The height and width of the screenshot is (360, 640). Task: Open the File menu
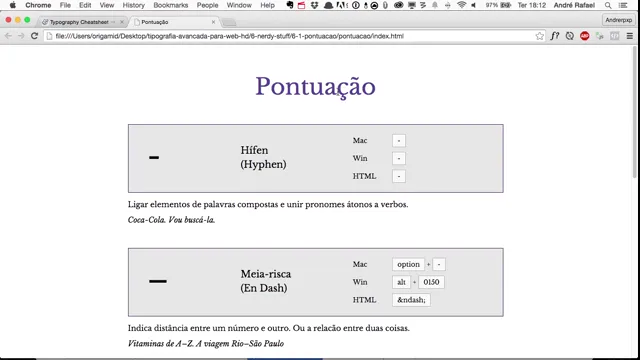click(x=65, y=5)
